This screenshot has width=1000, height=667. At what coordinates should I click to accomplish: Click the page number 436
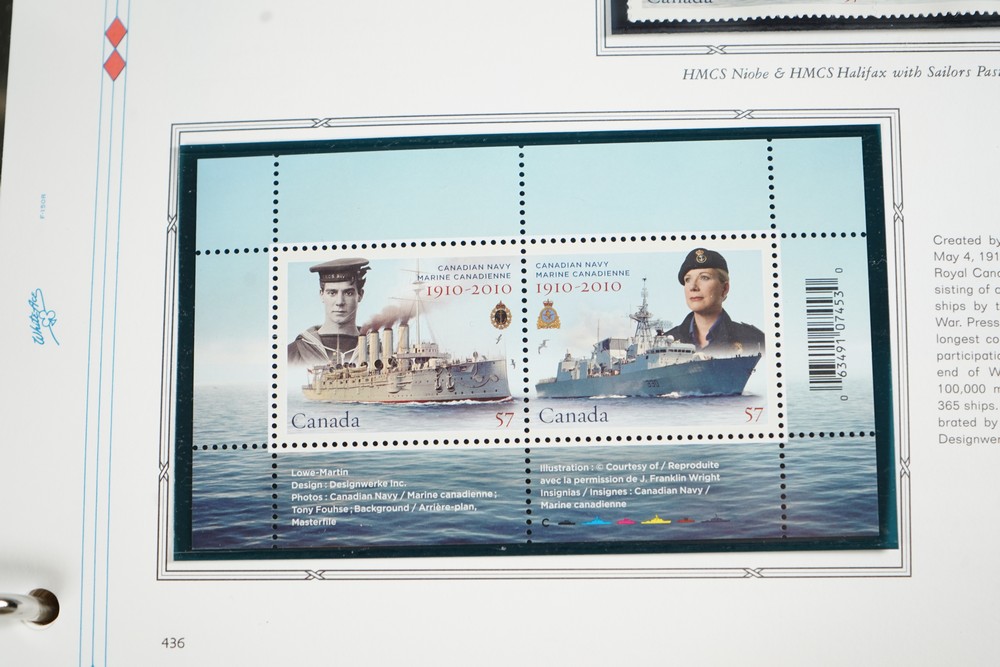173,643
